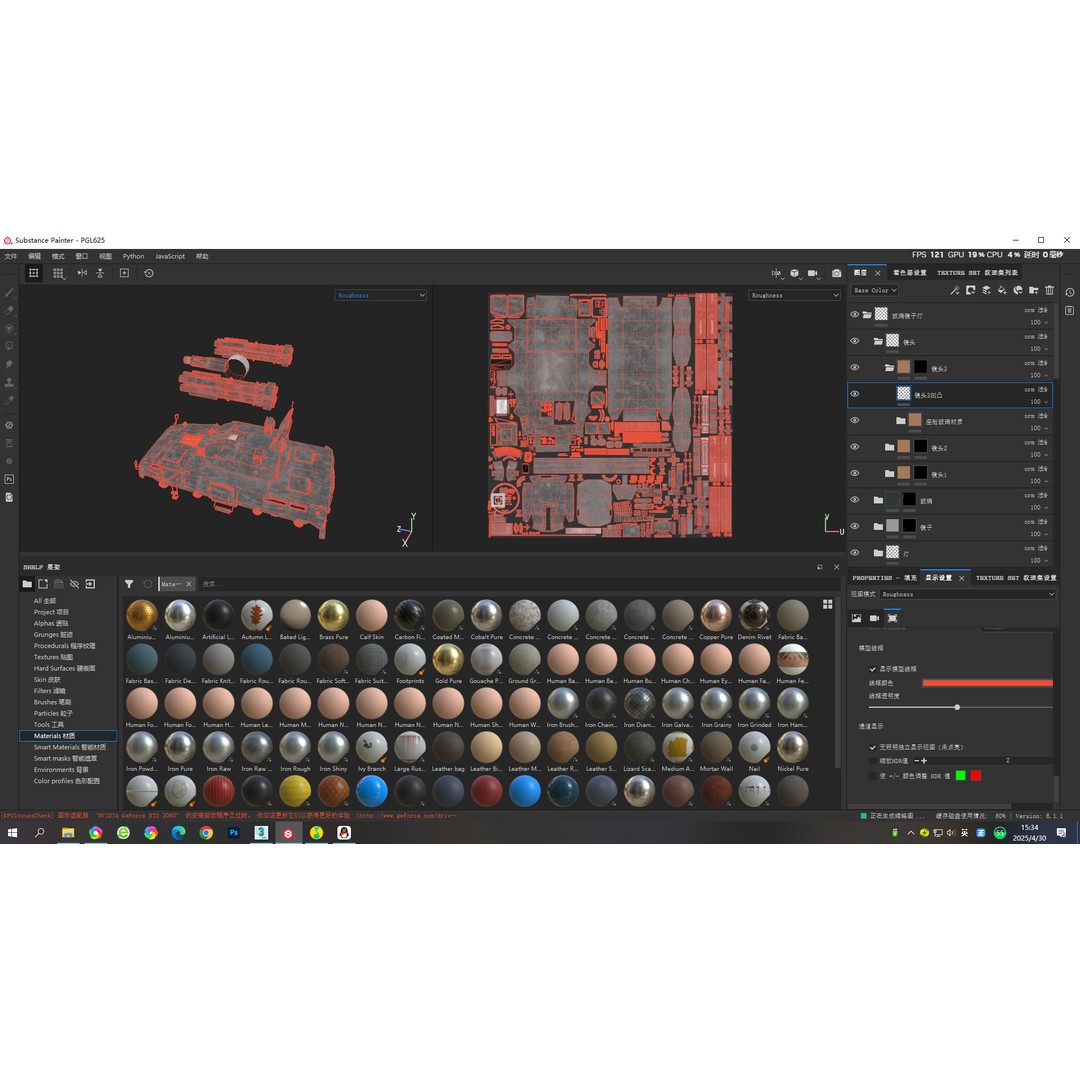Hide the 镜头3 folder layer

click(855, 368)
